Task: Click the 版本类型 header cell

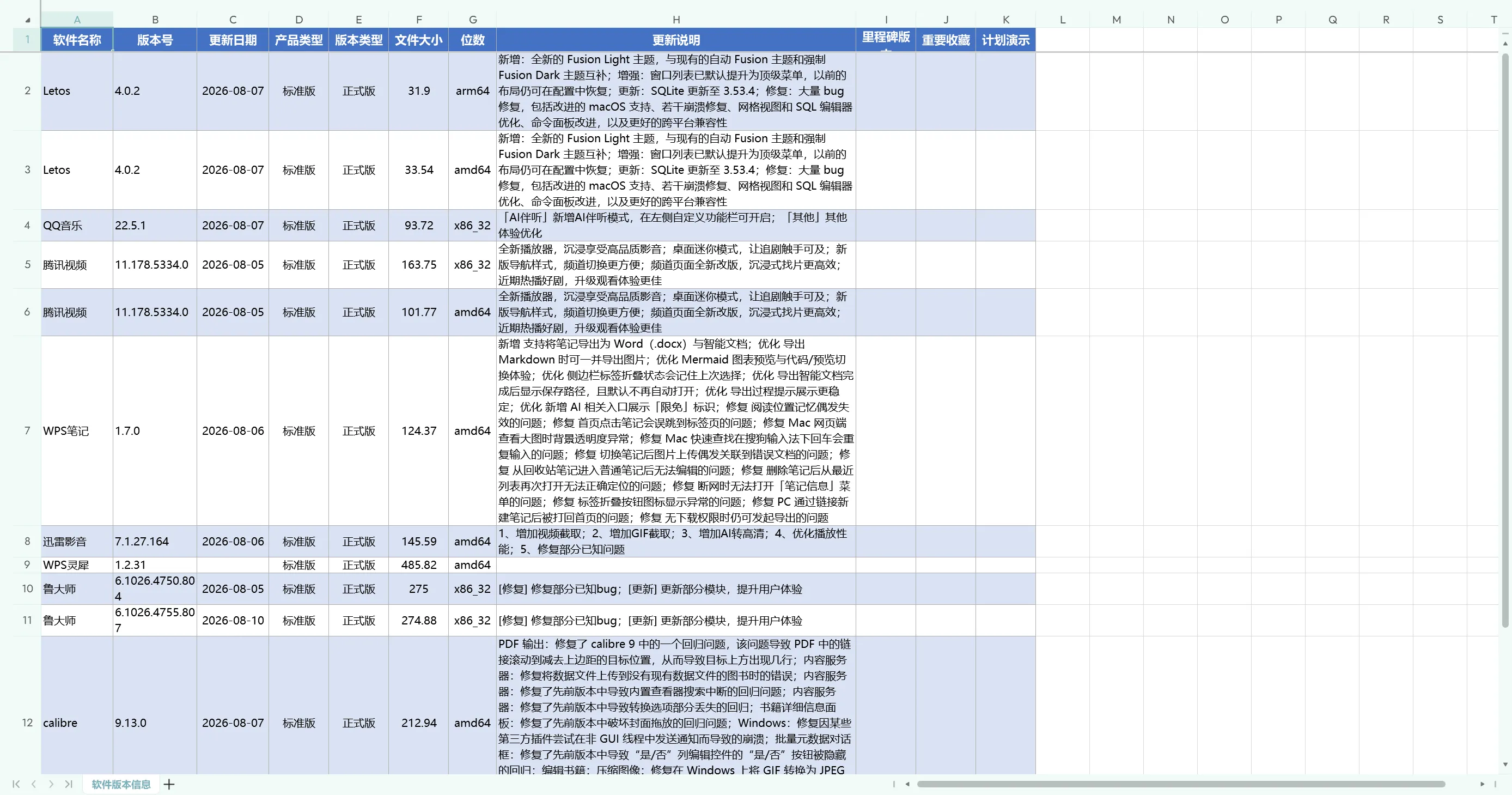Action: [x=358, y=40]
